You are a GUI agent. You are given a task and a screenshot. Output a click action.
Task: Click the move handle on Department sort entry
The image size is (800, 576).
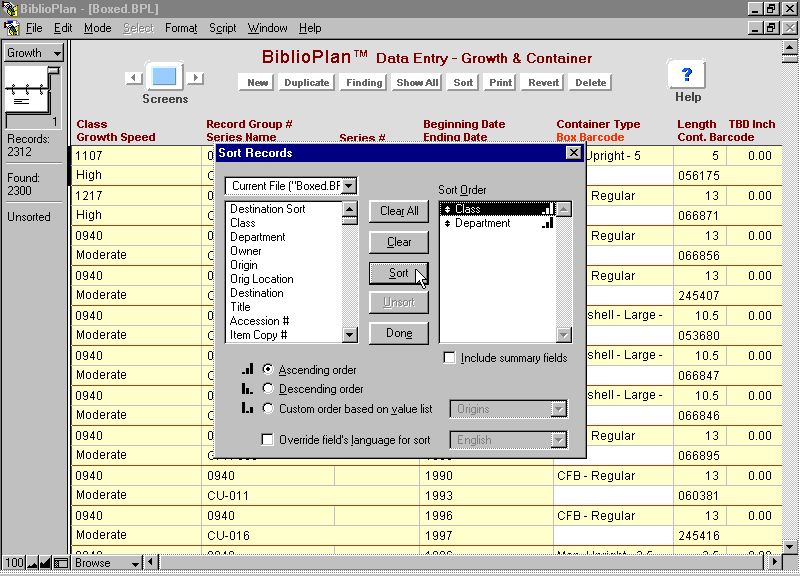coord(447,223)
